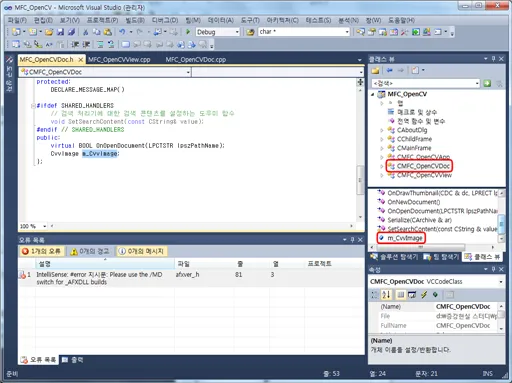Select the 매크로 및 상수 node
512x383 pixels.
point(417,112)
